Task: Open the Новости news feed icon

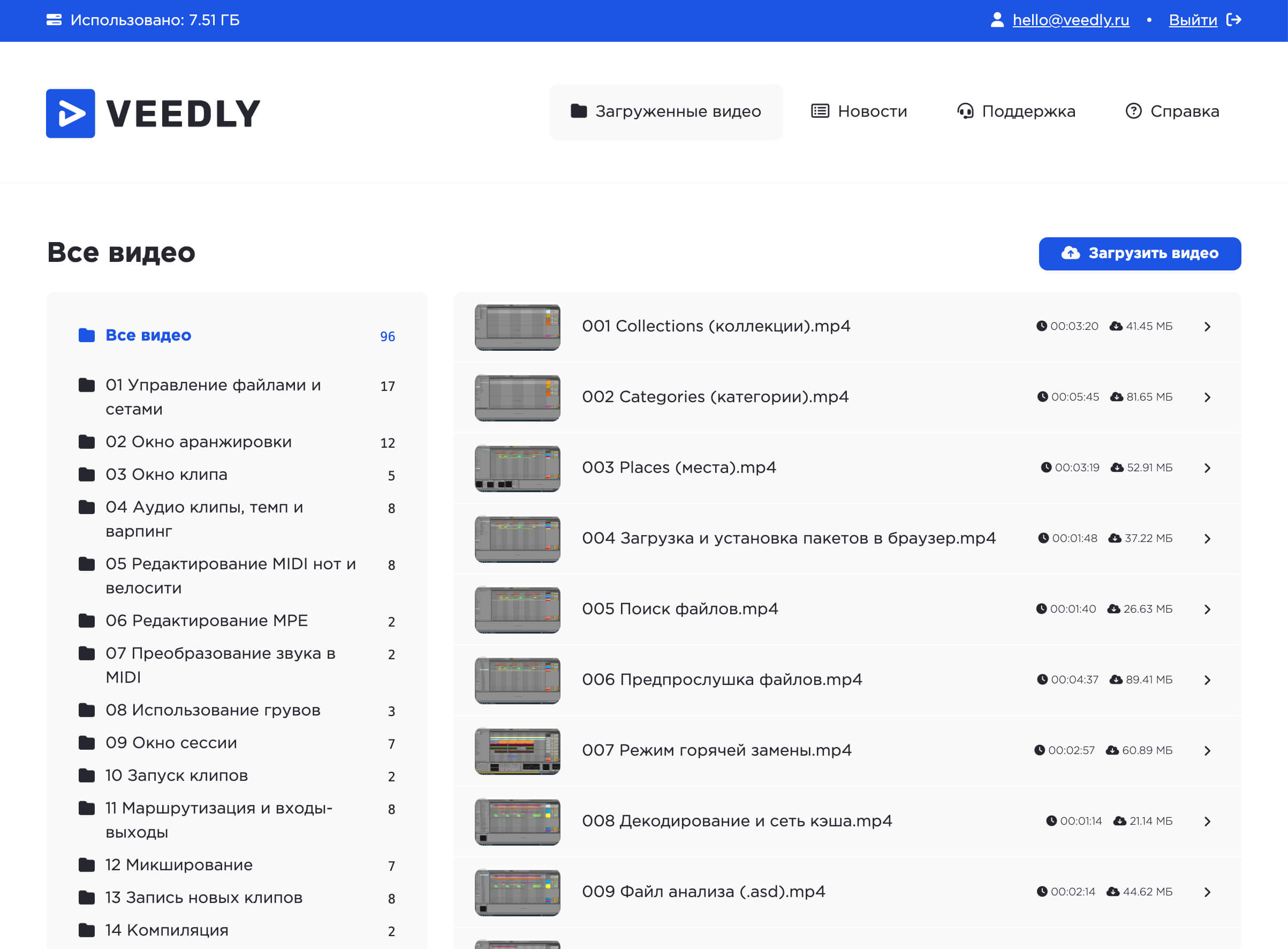Action: [819, 111]
